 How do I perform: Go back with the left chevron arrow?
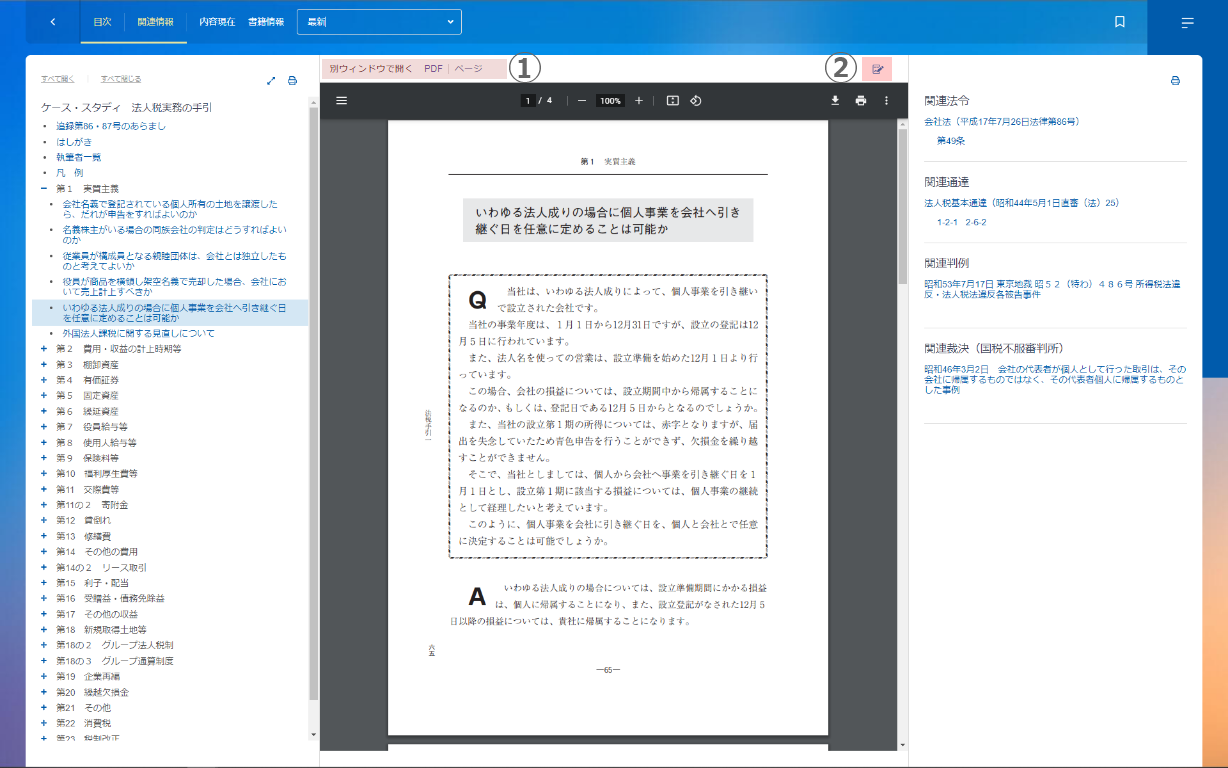tap(53, 21)
